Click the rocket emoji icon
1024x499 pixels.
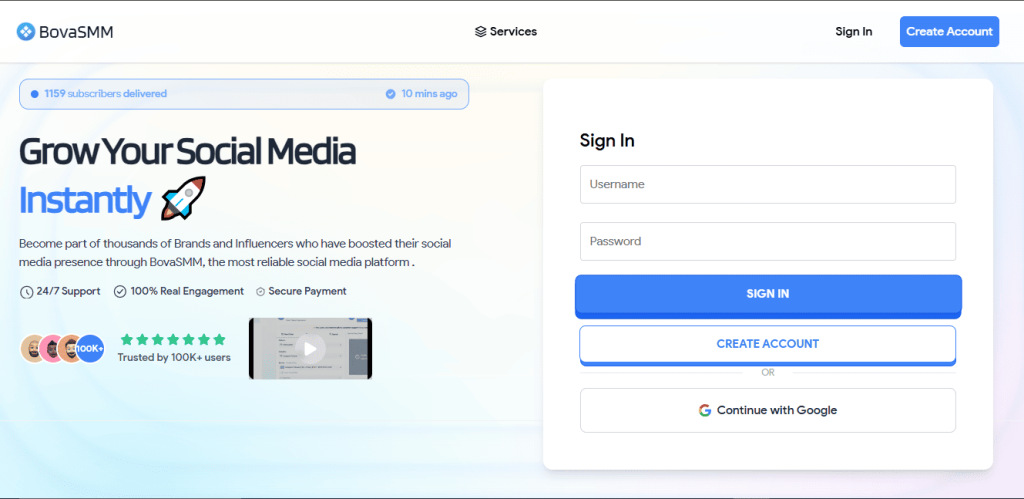(x=183, y=198)
